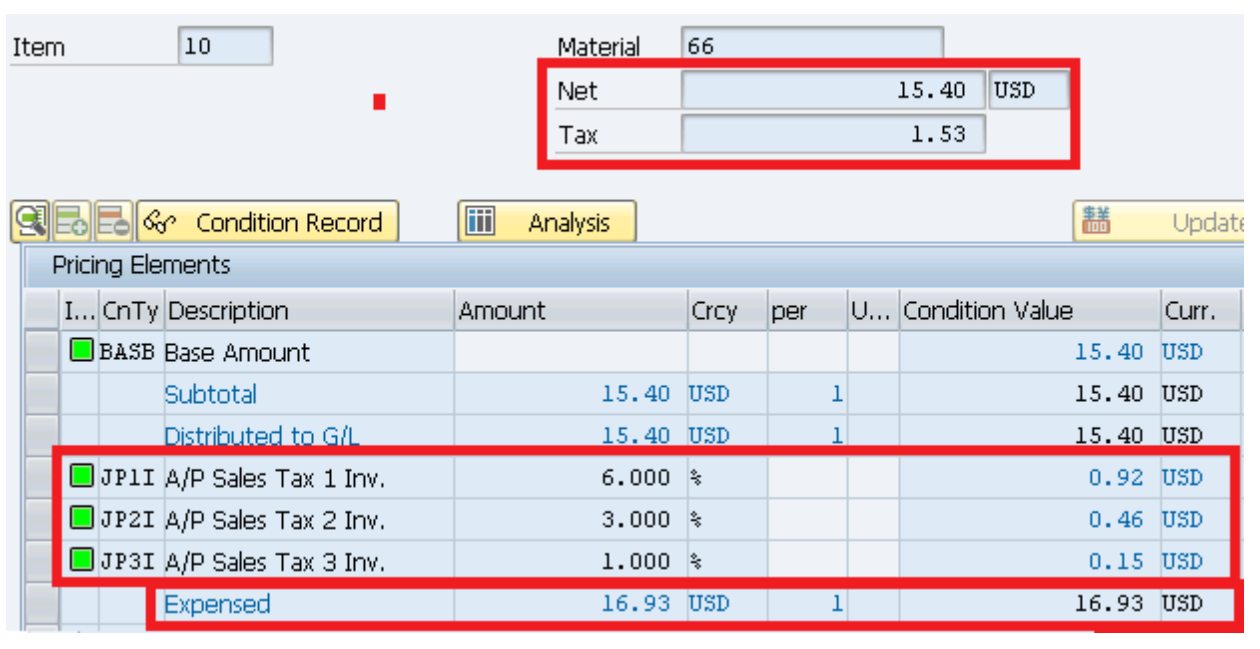Click the Expensed subtotal link
This screenshot has height=649, width=1260.
(x=216, y=603)
